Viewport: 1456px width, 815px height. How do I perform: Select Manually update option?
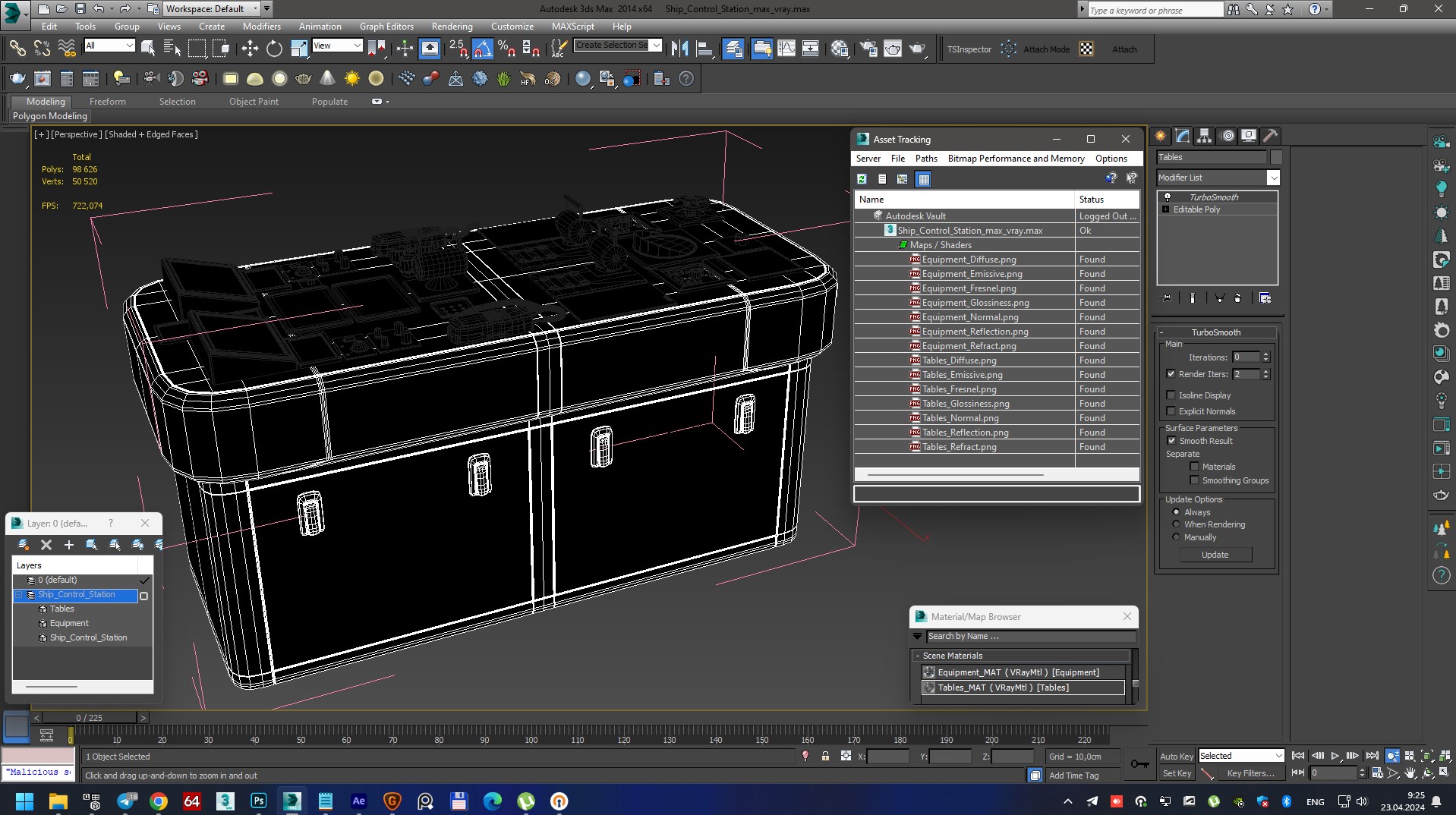coord(1176,537)
